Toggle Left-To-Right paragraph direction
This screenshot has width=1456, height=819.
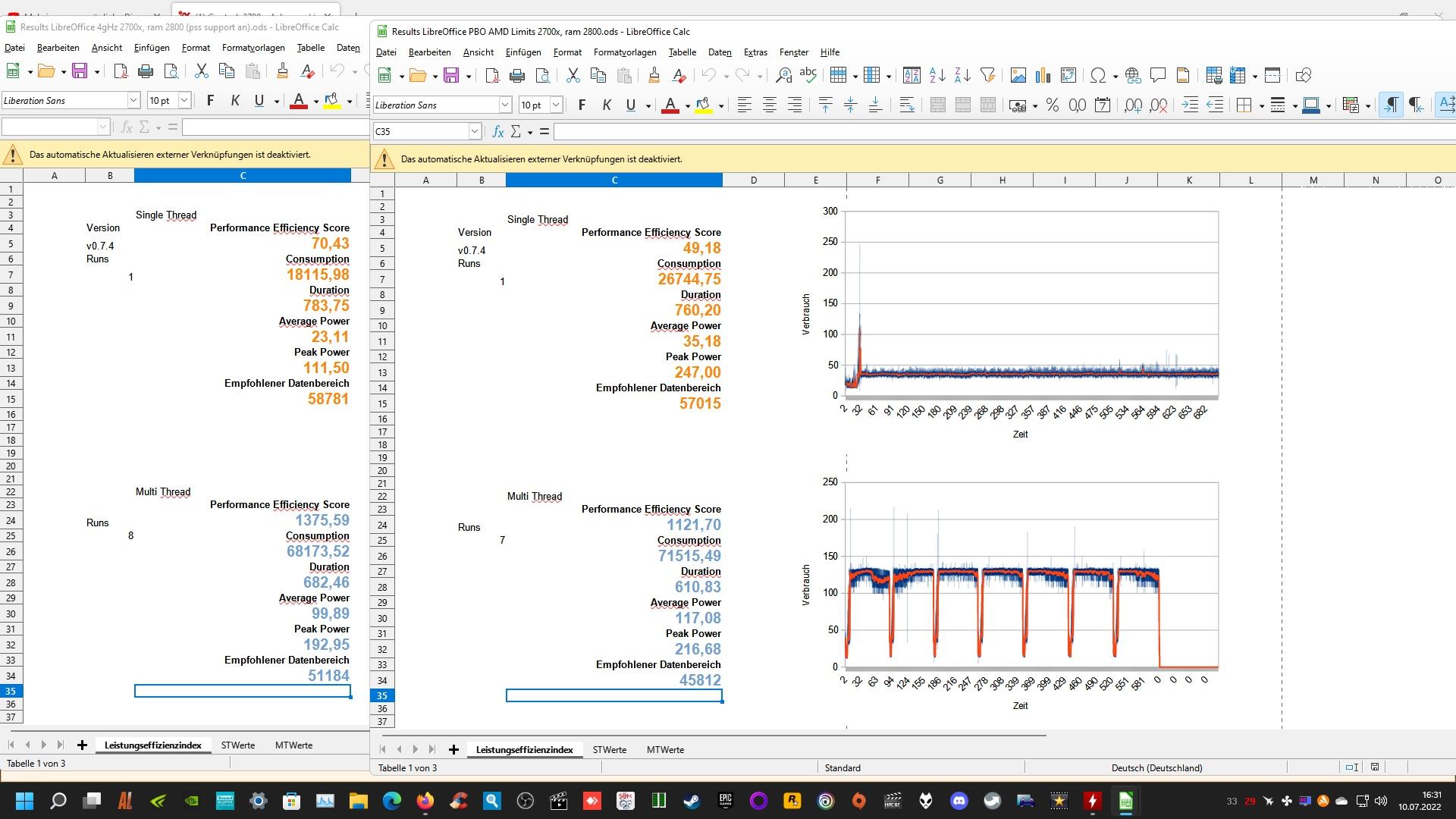[x=1390, y=105]
